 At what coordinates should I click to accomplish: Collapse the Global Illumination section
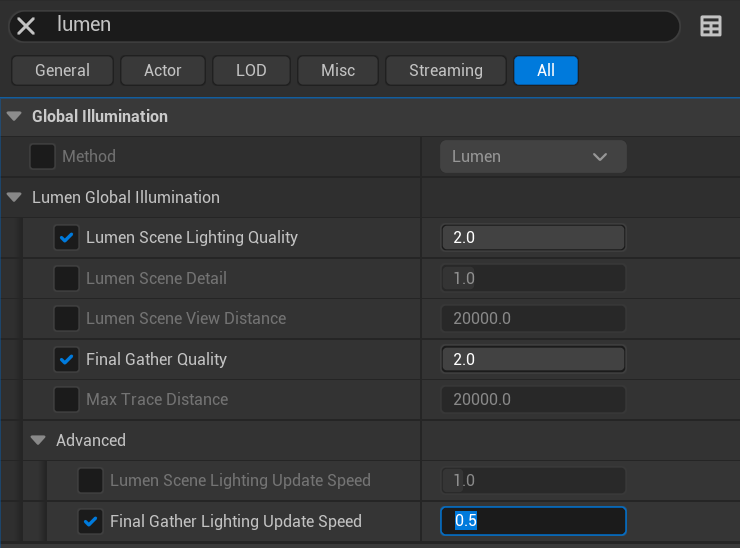(14, 116)
